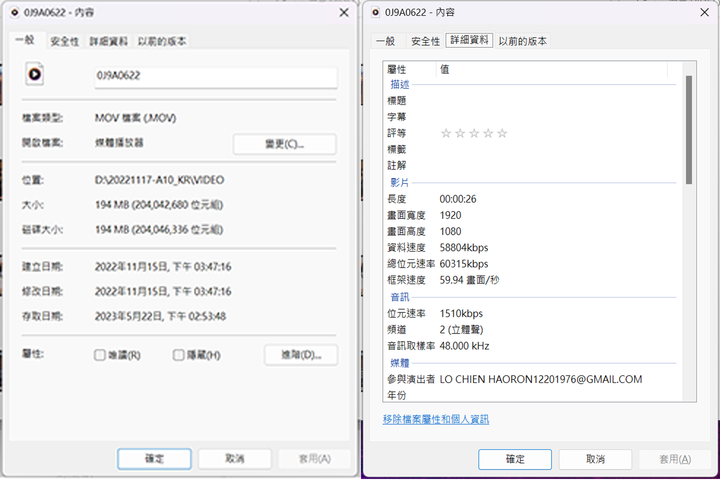720x480 pixels.
Task: Click the 建立日期 2022年11月15日 value
Action: point(163,266)
